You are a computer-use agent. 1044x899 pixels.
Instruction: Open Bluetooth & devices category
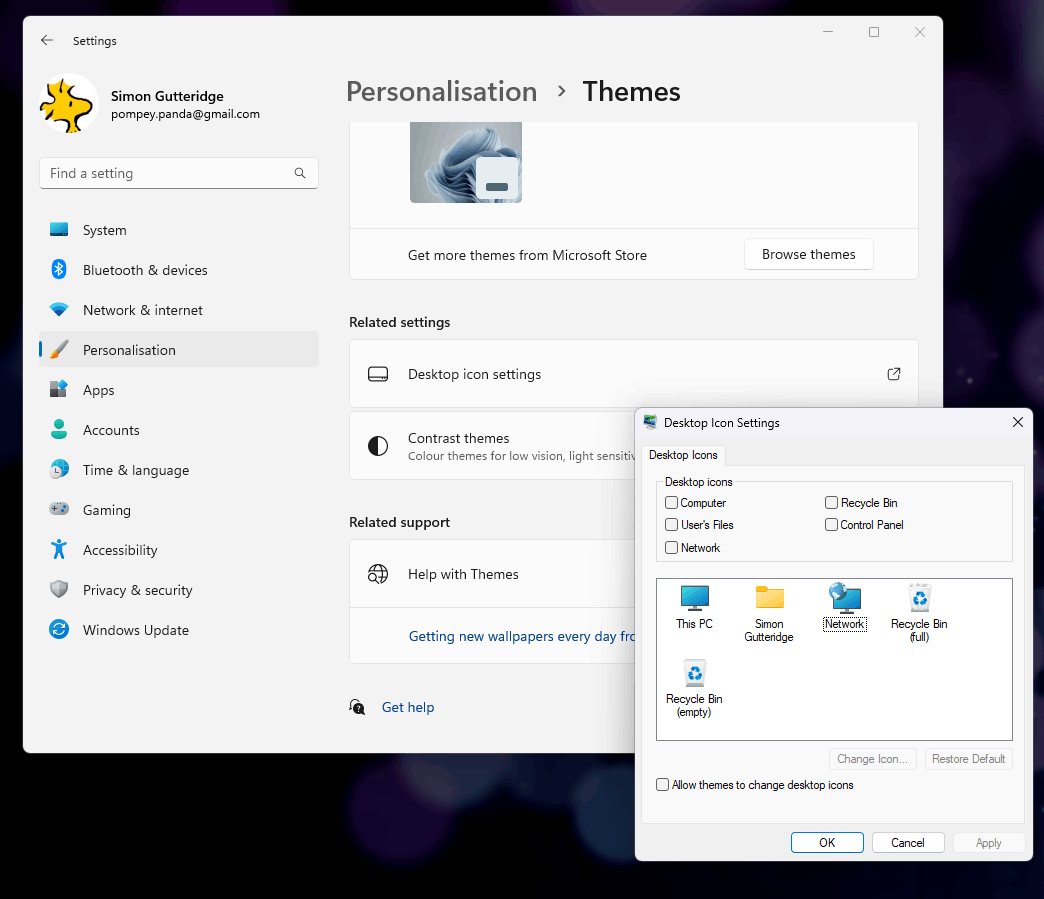(178, 270)
